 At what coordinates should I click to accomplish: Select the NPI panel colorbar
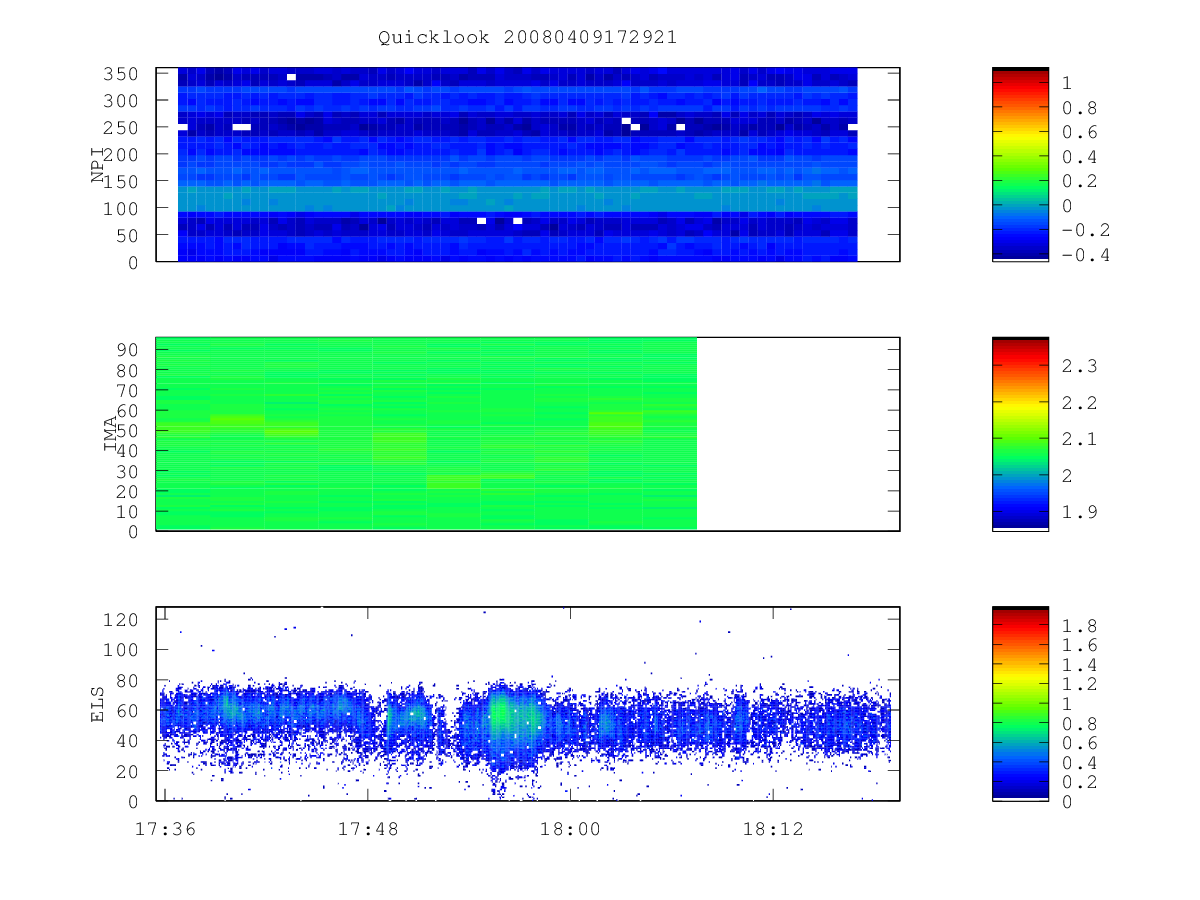(1020, 164)
